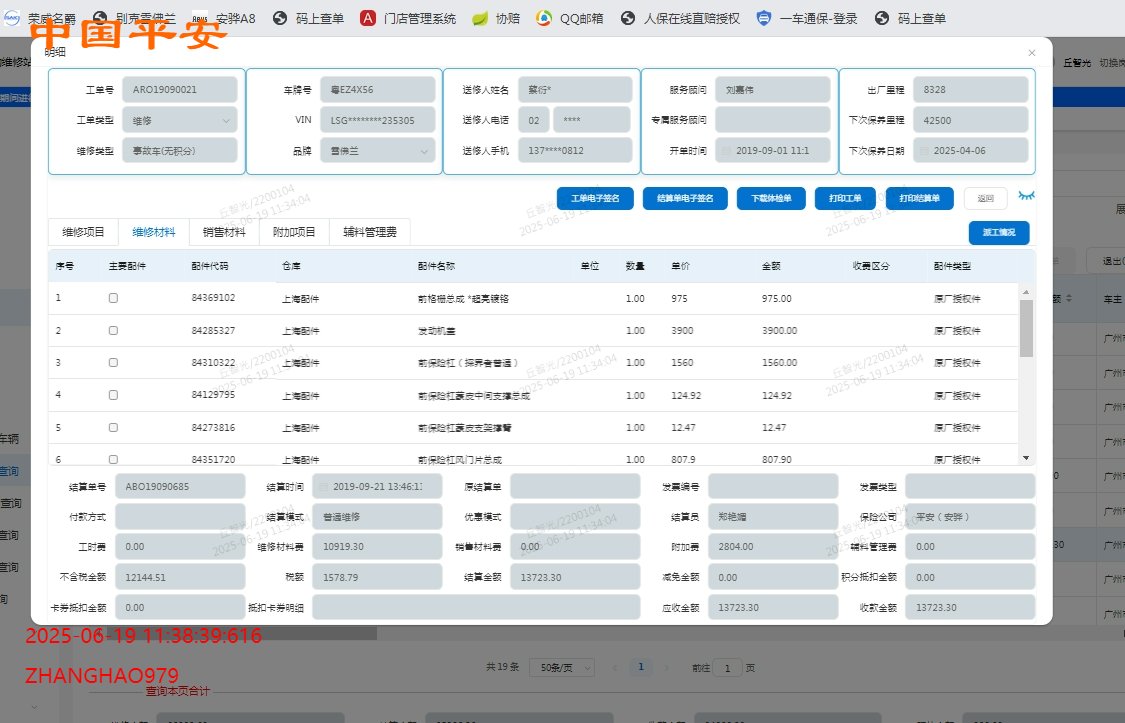
Task: Open the QQ邮箱 bookmark icon
Action: click(x=544, y=19)
